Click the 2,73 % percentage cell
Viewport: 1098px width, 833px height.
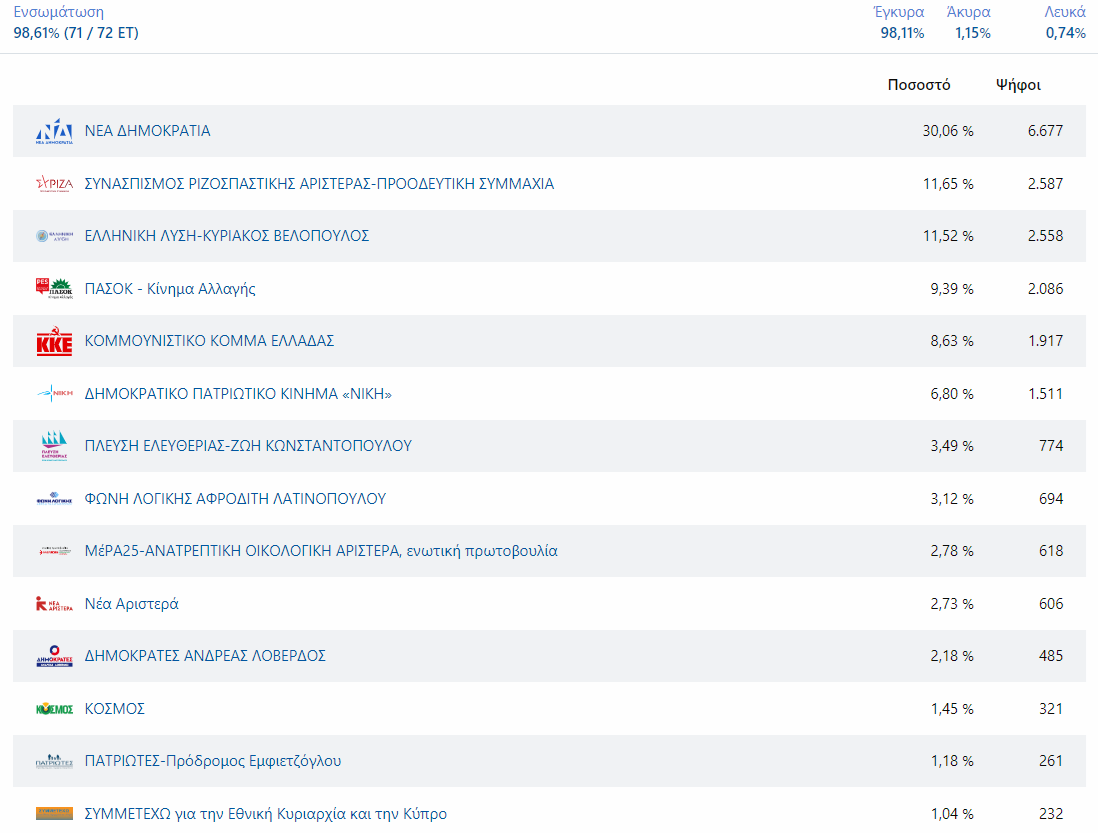952,603
